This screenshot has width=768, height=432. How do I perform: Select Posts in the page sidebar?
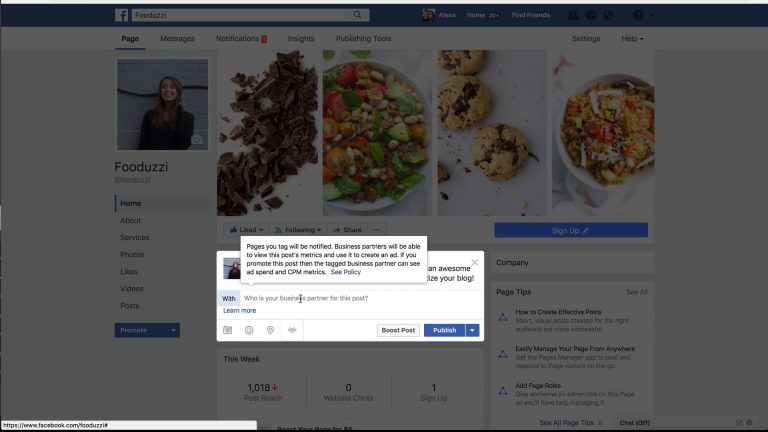[x=130, y=306]
